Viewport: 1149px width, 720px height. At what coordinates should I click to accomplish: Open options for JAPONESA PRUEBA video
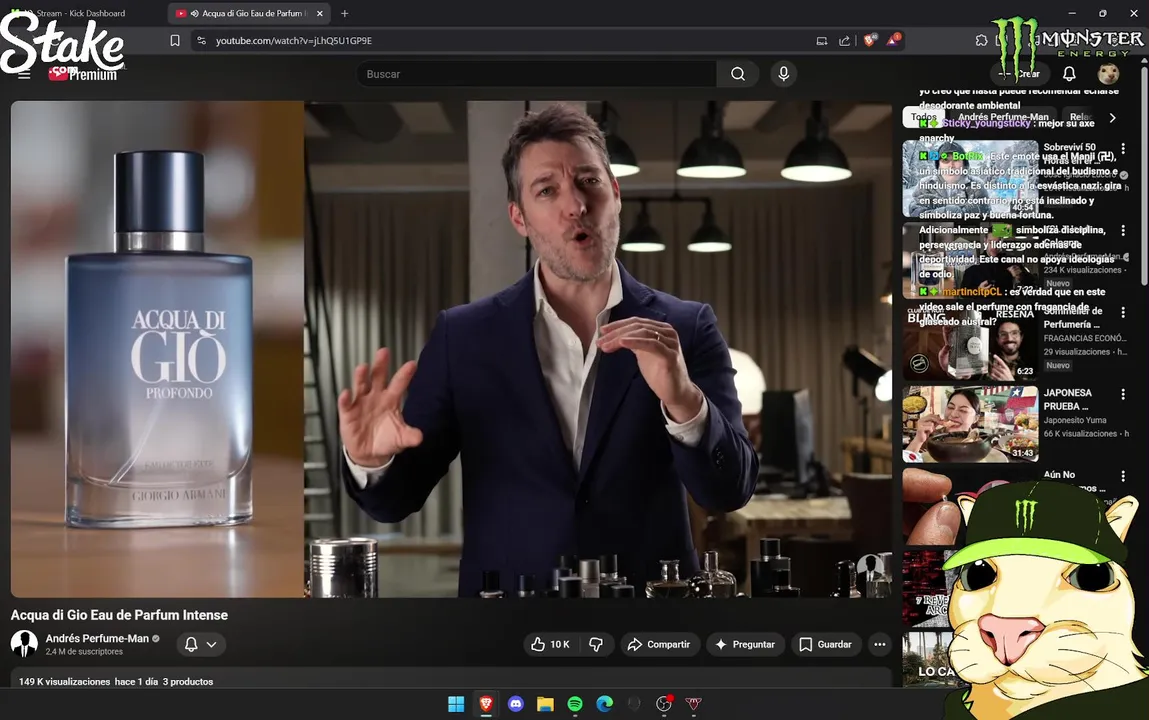pyautogui.click(x=1123, y=394)
